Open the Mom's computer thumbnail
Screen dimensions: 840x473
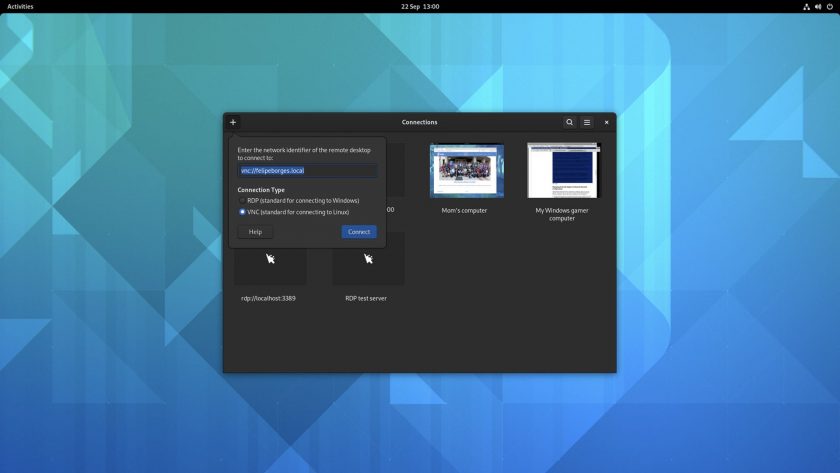467,171
